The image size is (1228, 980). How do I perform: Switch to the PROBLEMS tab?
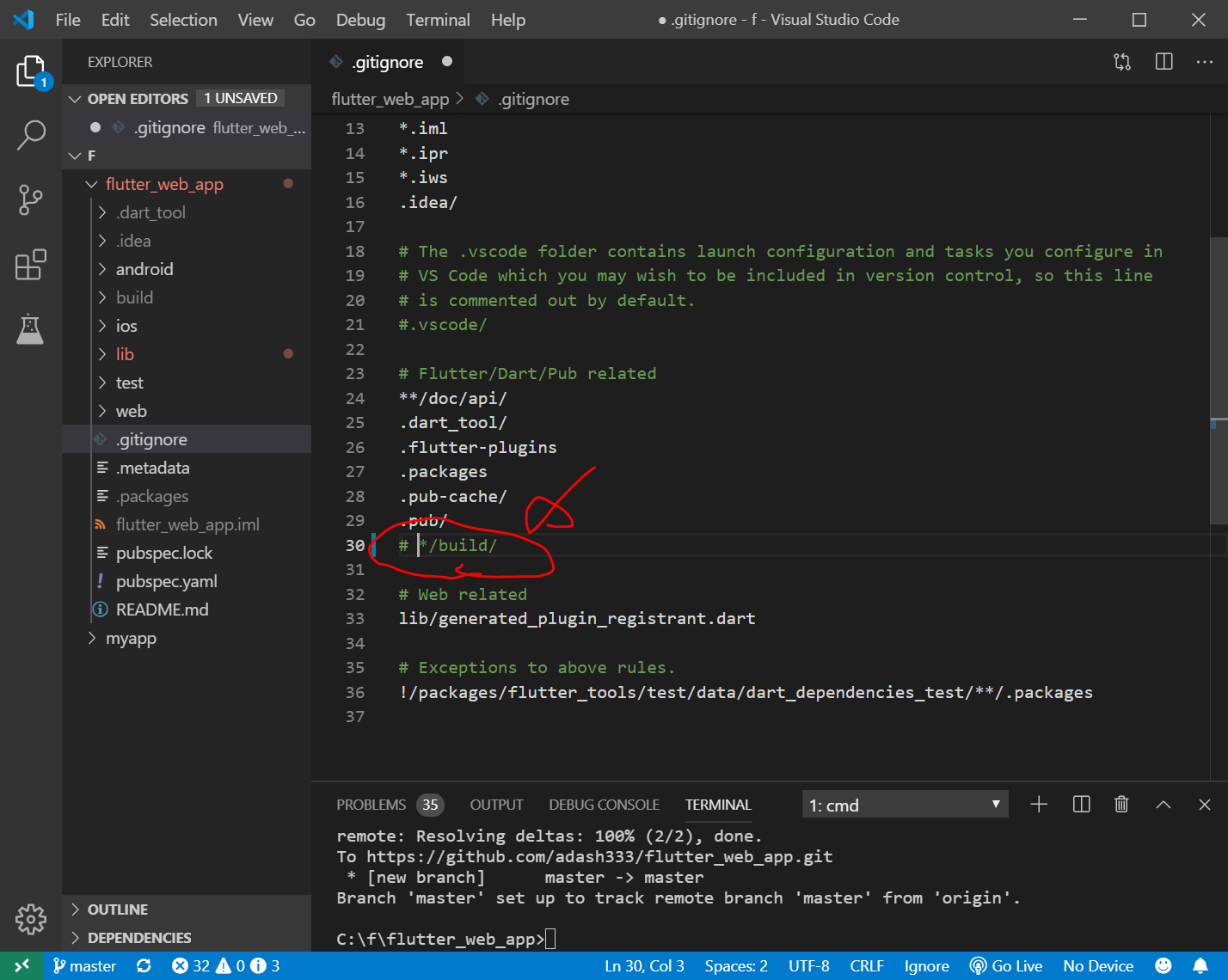[x=371, y=805]
